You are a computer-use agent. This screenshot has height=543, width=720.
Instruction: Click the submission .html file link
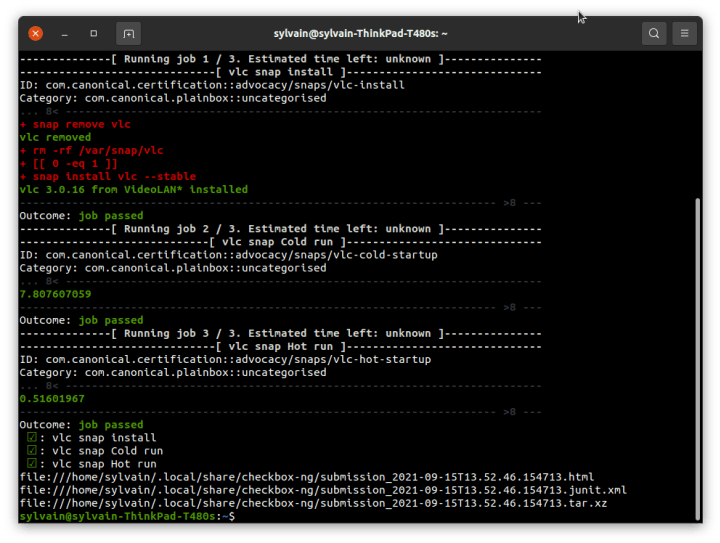click(307, 477)
